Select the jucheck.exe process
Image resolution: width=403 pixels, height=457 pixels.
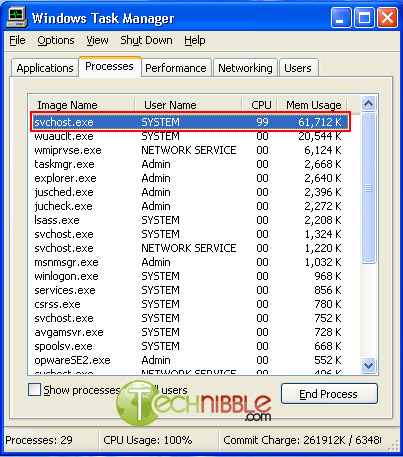pos(190,206)
